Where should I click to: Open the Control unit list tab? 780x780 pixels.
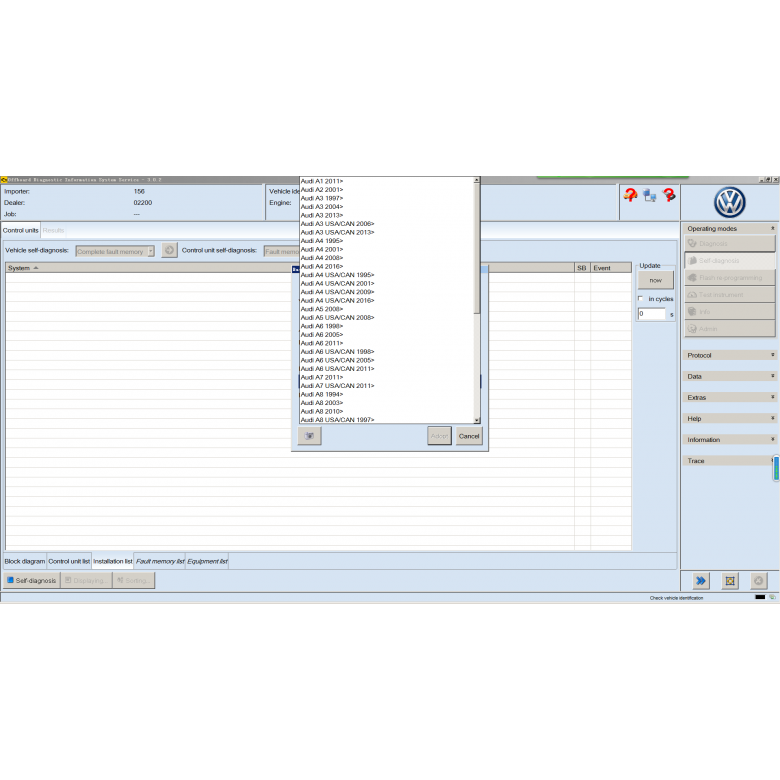click(69, 561)
